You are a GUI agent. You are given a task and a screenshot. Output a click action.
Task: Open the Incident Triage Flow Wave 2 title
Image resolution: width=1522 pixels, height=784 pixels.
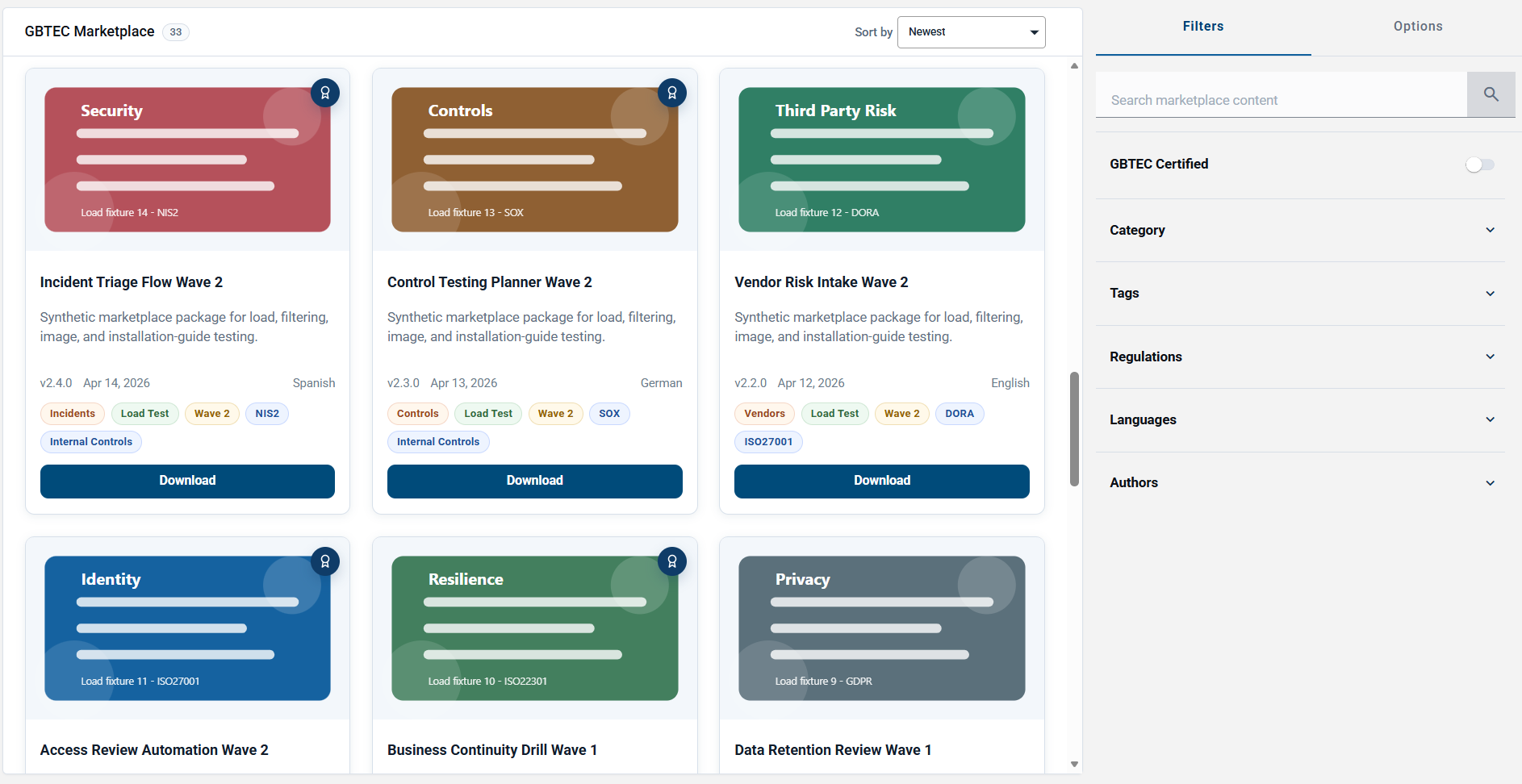point(132,282)
